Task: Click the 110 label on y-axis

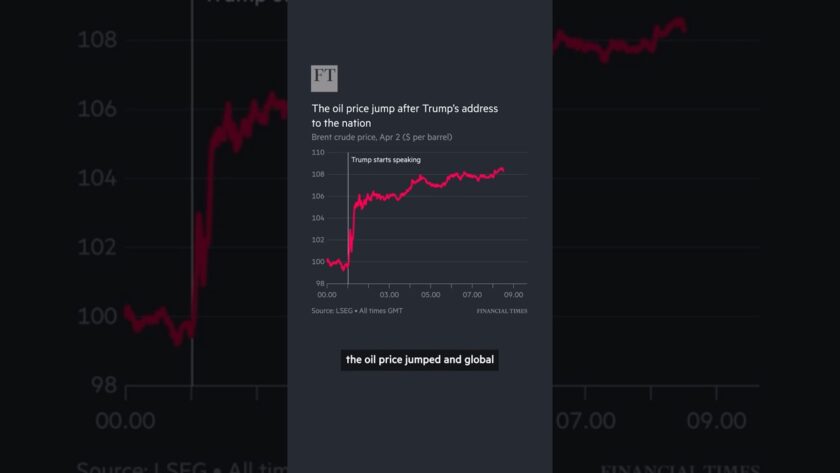Action: tap(318, 152)
